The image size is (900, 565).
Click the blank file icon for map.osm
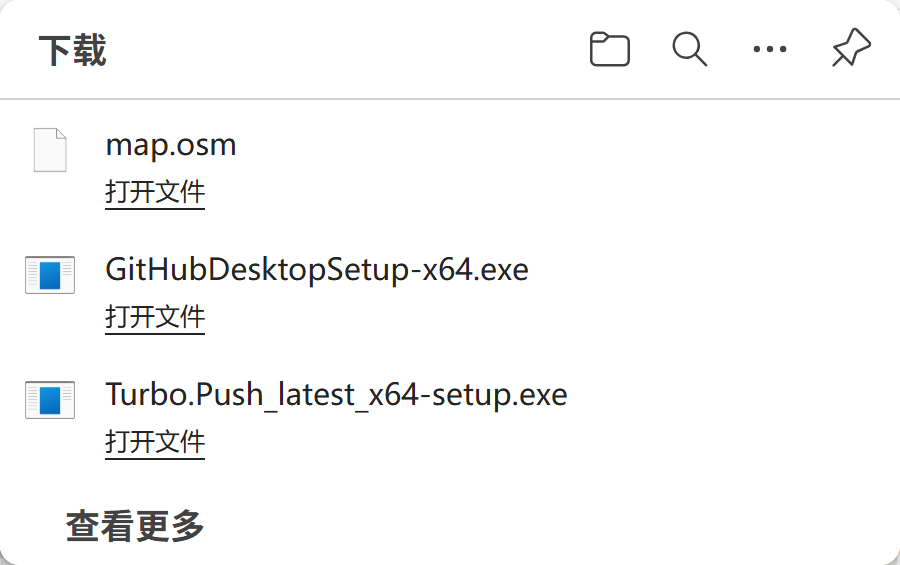coord(50,150)
